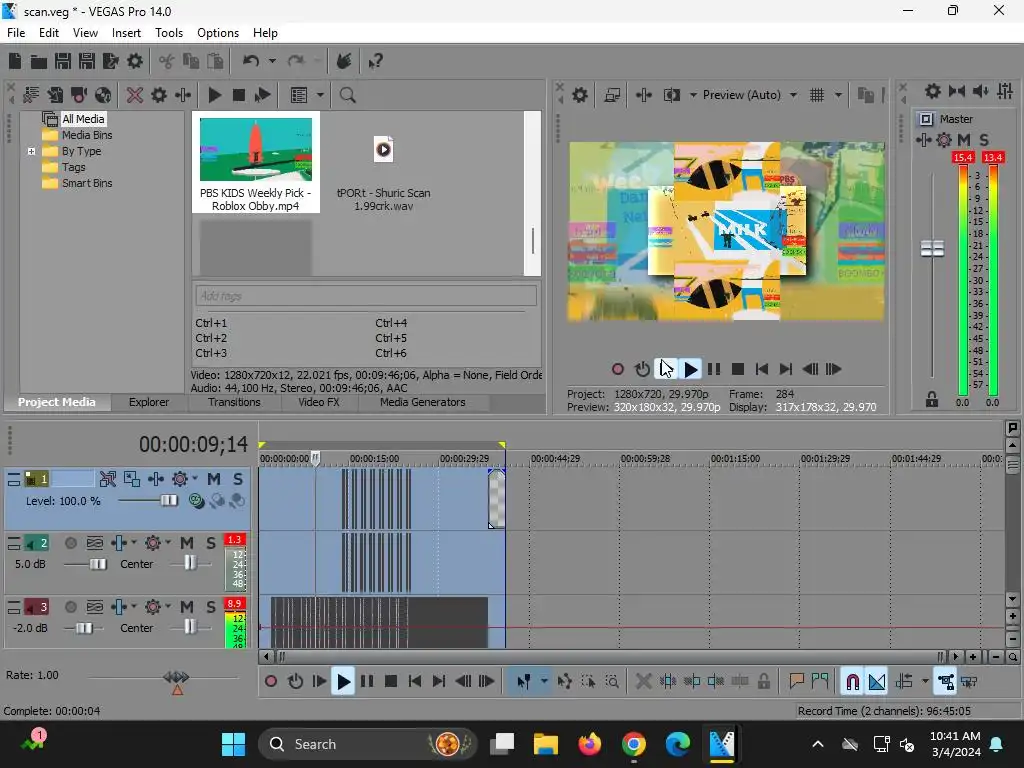
Task: Solo audio track 3
Action: point(211,607)
